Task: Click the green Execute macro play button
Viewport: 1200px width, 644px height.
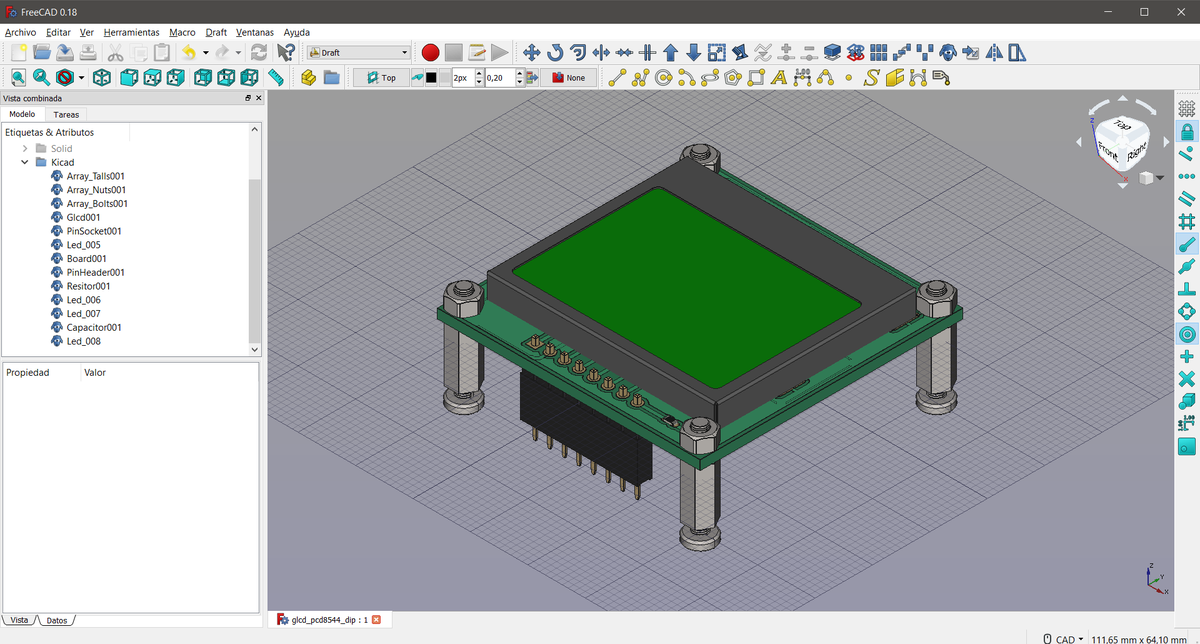Action: pyautogui.click(x=500, y=52)
